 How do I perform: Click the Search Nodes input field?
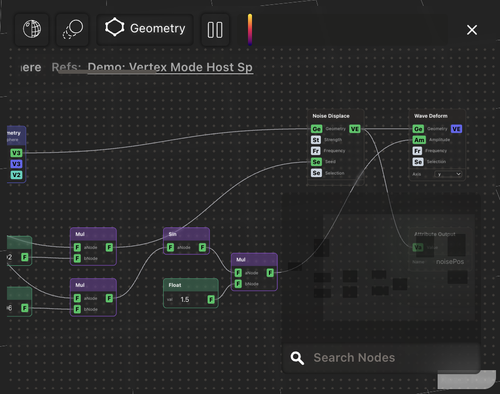[x=381, y=358]
